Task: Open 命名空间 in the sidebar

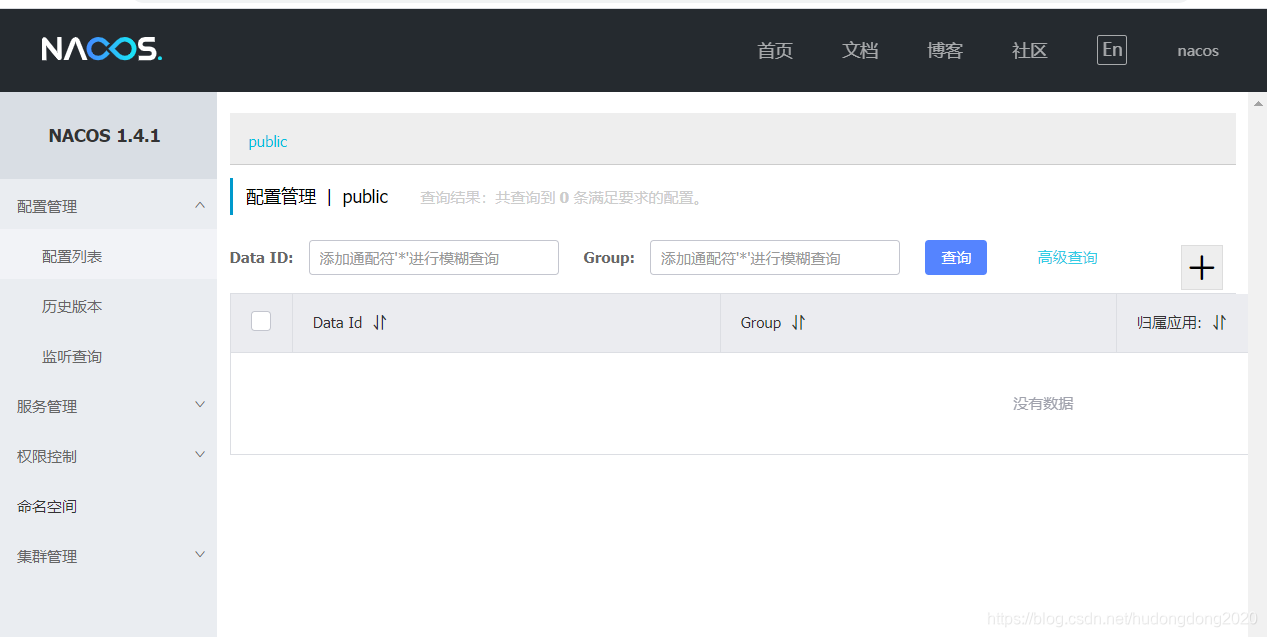Action: [108, 506]
